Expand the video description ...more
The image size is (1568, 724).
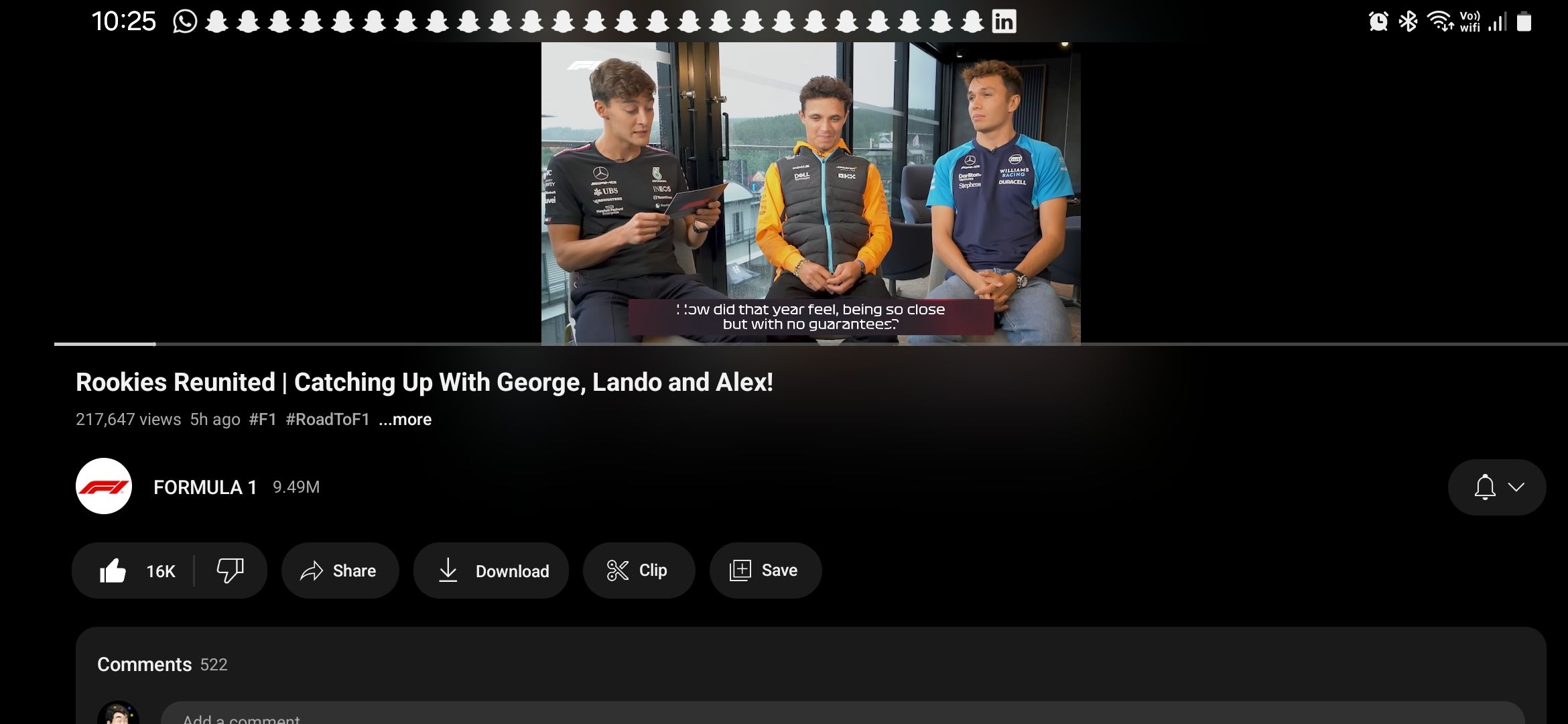[404, 419]
